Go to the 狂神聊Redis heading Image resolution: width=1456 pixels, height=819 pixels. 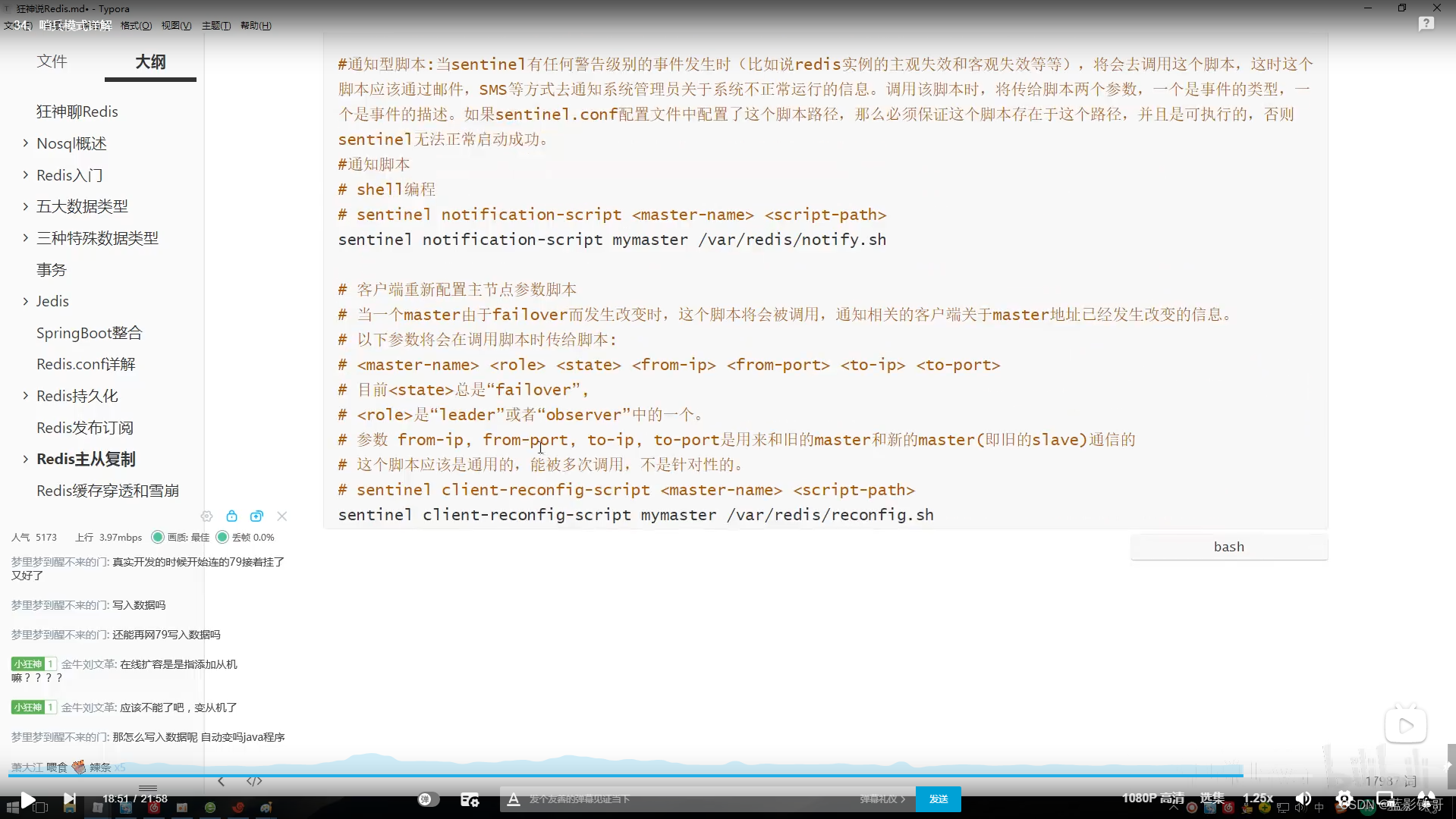[77, 111]
